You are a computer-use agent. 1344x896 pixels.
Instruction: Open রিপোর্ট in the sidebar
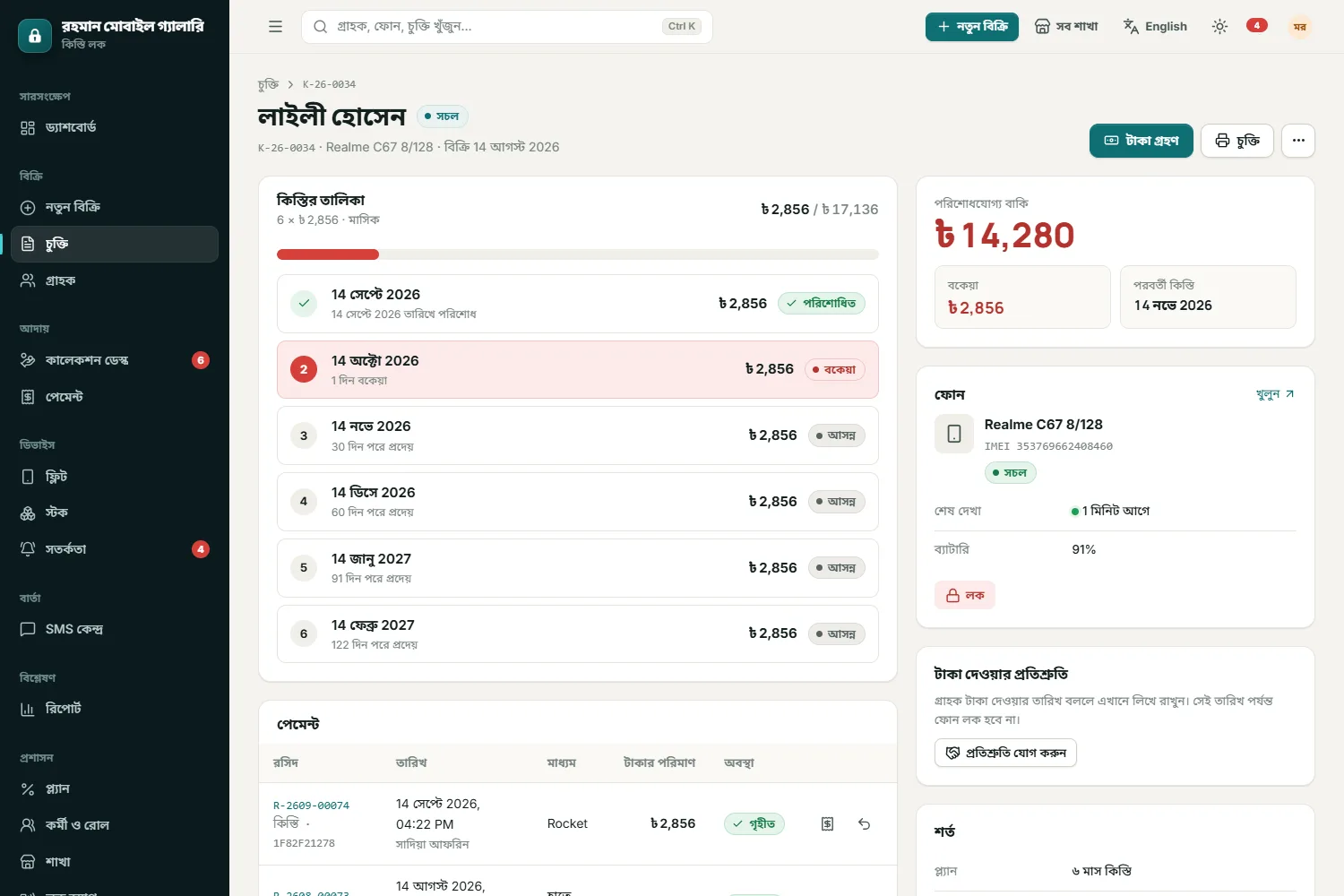(x=115, y=709)
